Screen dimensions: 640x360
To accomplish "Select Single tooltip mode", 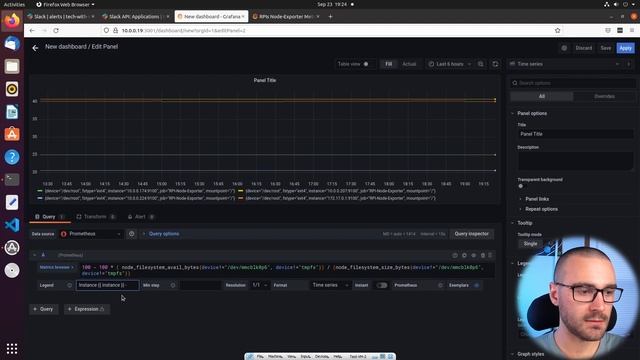I will [530, 244].
